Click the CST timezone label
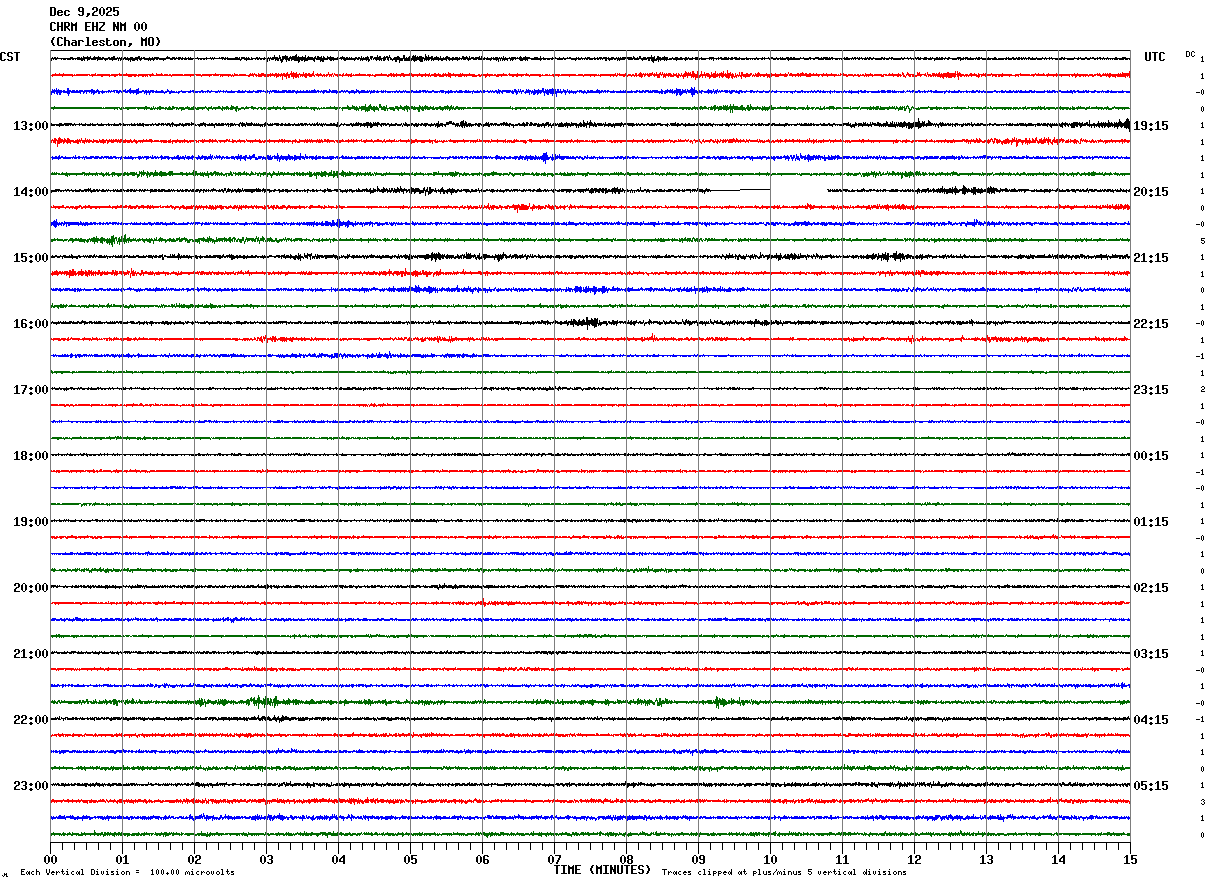Screen dimensions: 1210x886 (10, 57)
